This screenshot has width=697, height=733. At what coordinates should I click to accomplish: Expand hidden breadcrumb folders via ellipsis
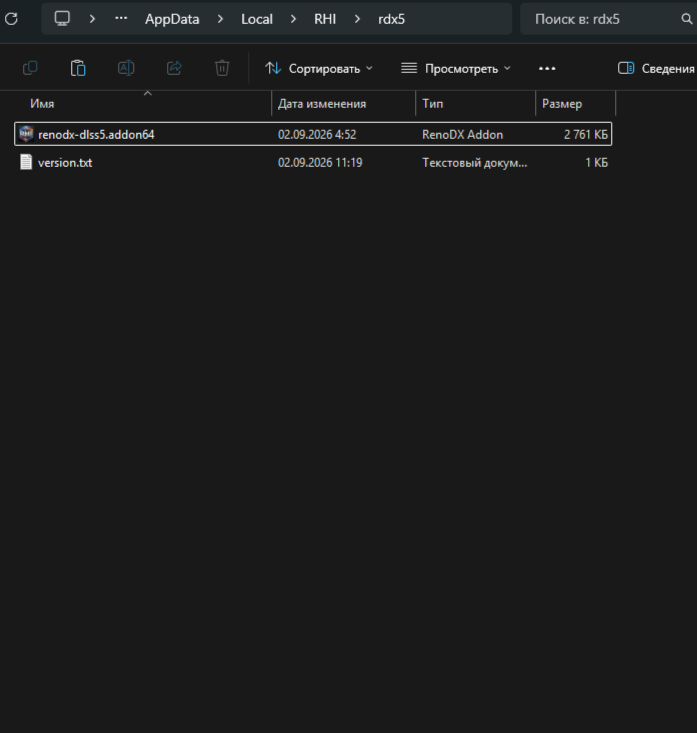pos(121,19)
